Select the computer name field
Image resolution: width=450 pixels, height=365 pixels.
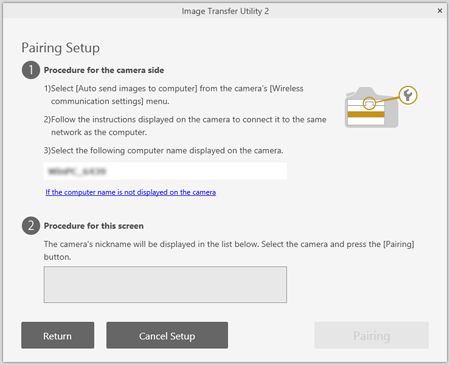pyautogui.click(x=165, y=171)
